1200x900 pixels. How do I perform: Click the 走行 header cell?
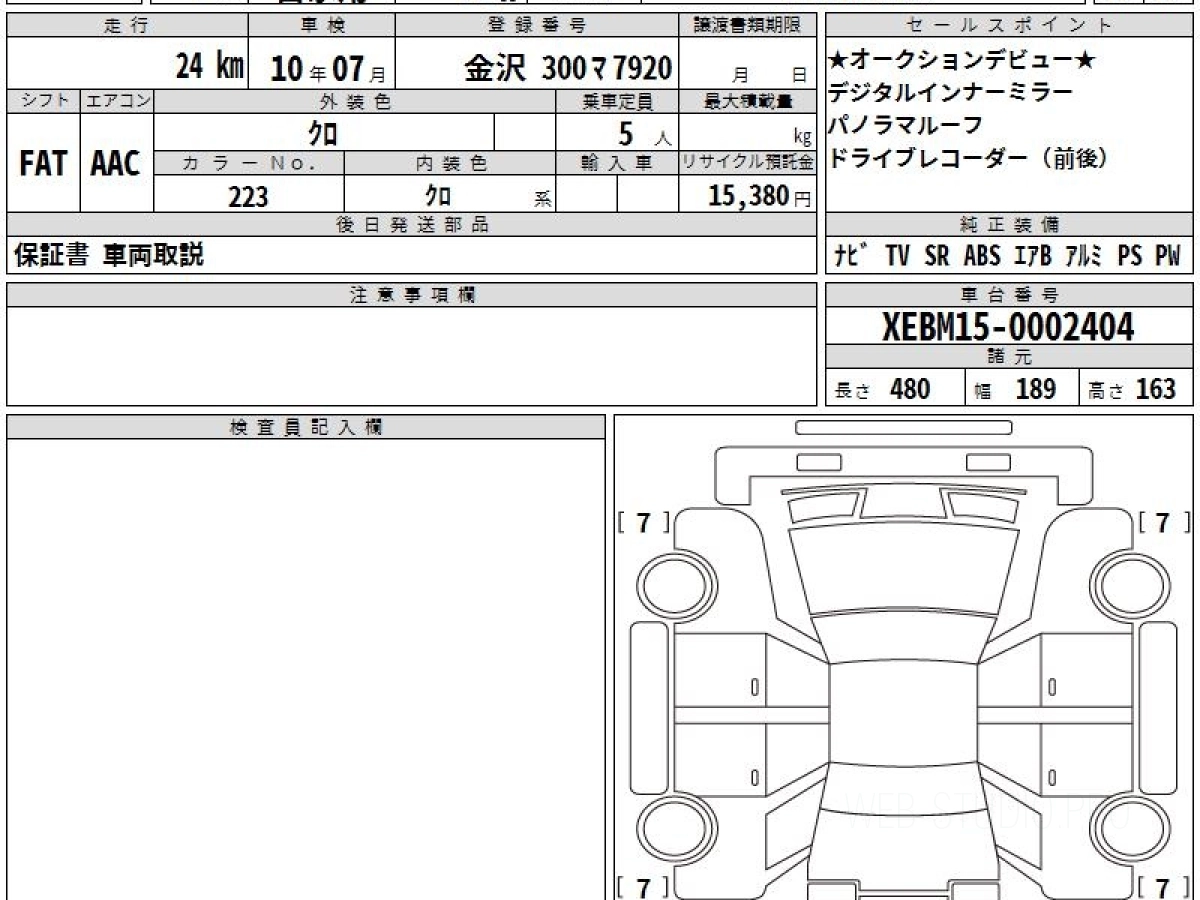point(126,26)
